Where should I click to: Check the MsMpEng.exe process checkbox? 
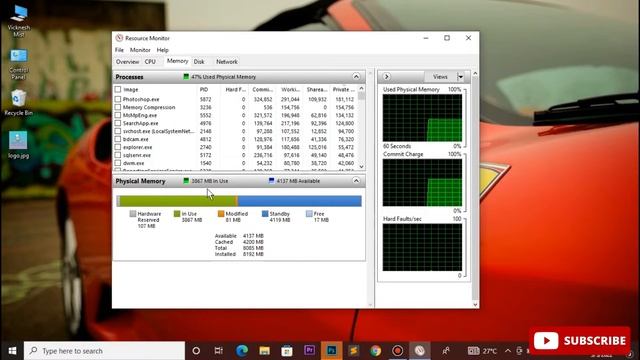[118, 115]
